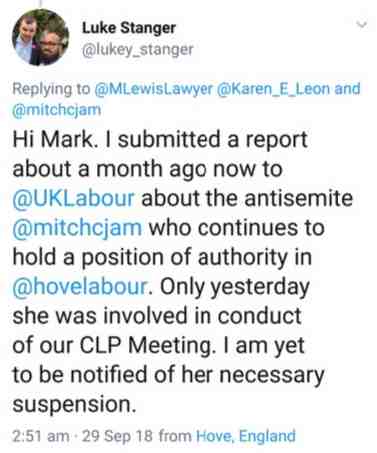The width and height of the screenshot is (377, 453).
Task: Click the 'CLP Meeting' text in the tweet
Action: 146,346
